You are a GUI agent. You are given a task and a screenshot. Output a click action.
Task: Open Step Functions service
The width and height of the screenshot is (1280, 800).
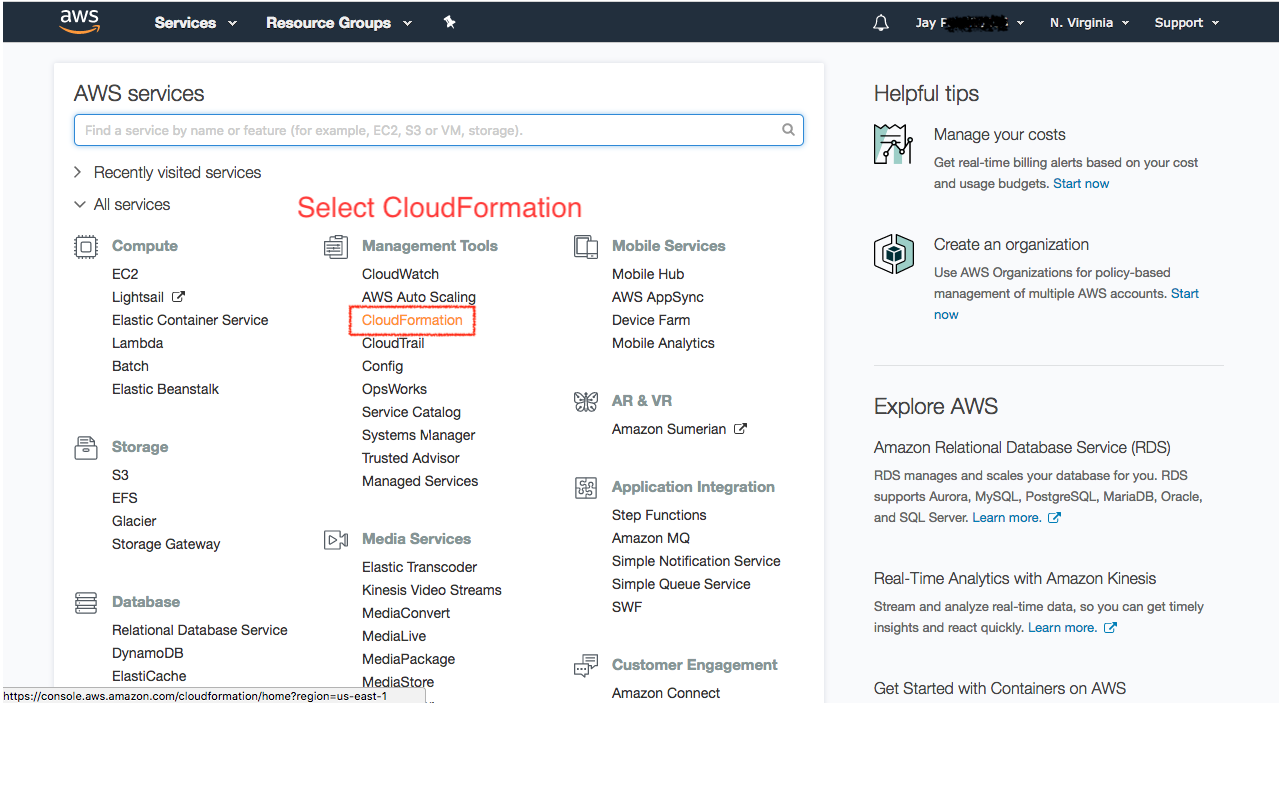pos(659,515)
